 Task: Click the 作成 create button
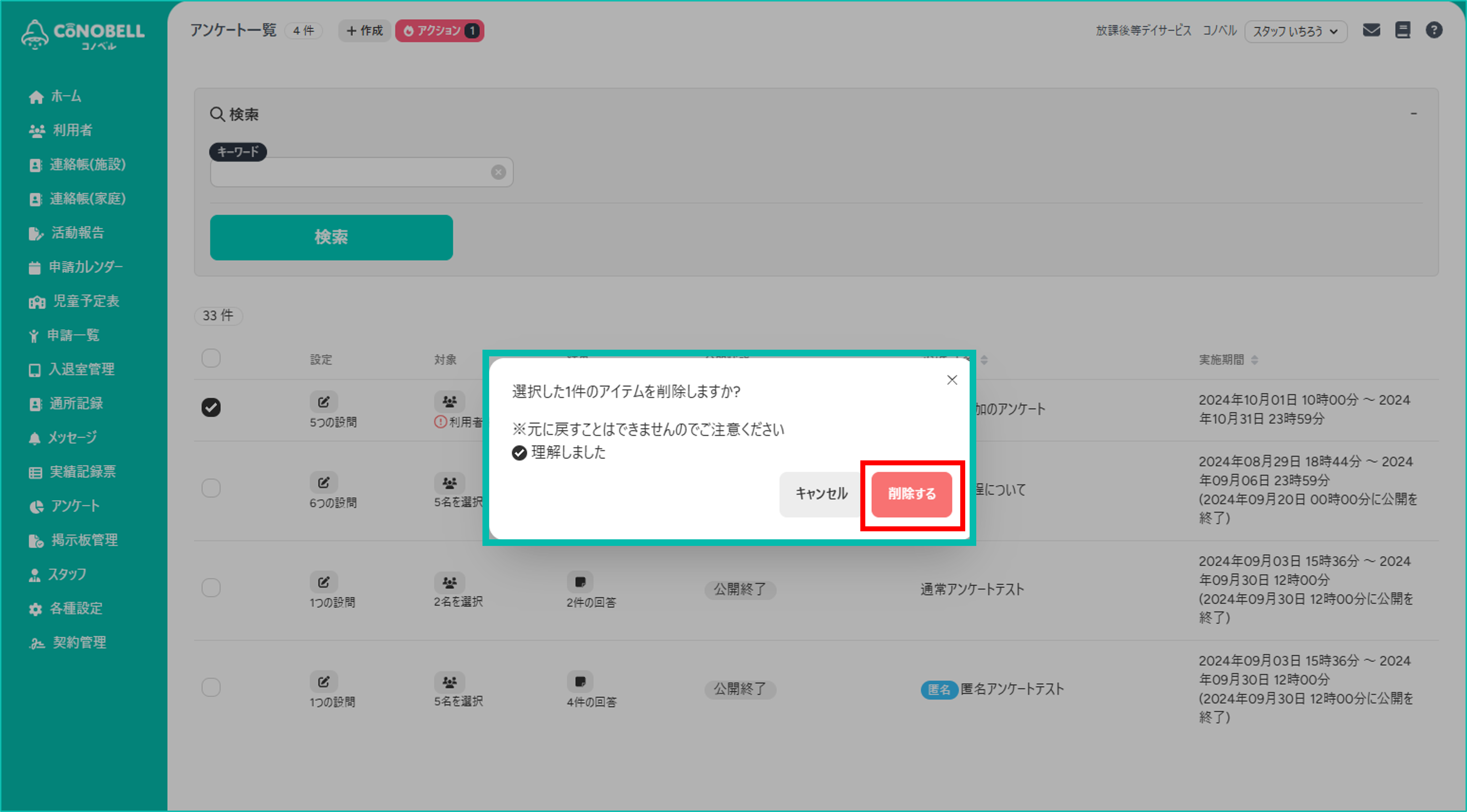click(364, 31)
